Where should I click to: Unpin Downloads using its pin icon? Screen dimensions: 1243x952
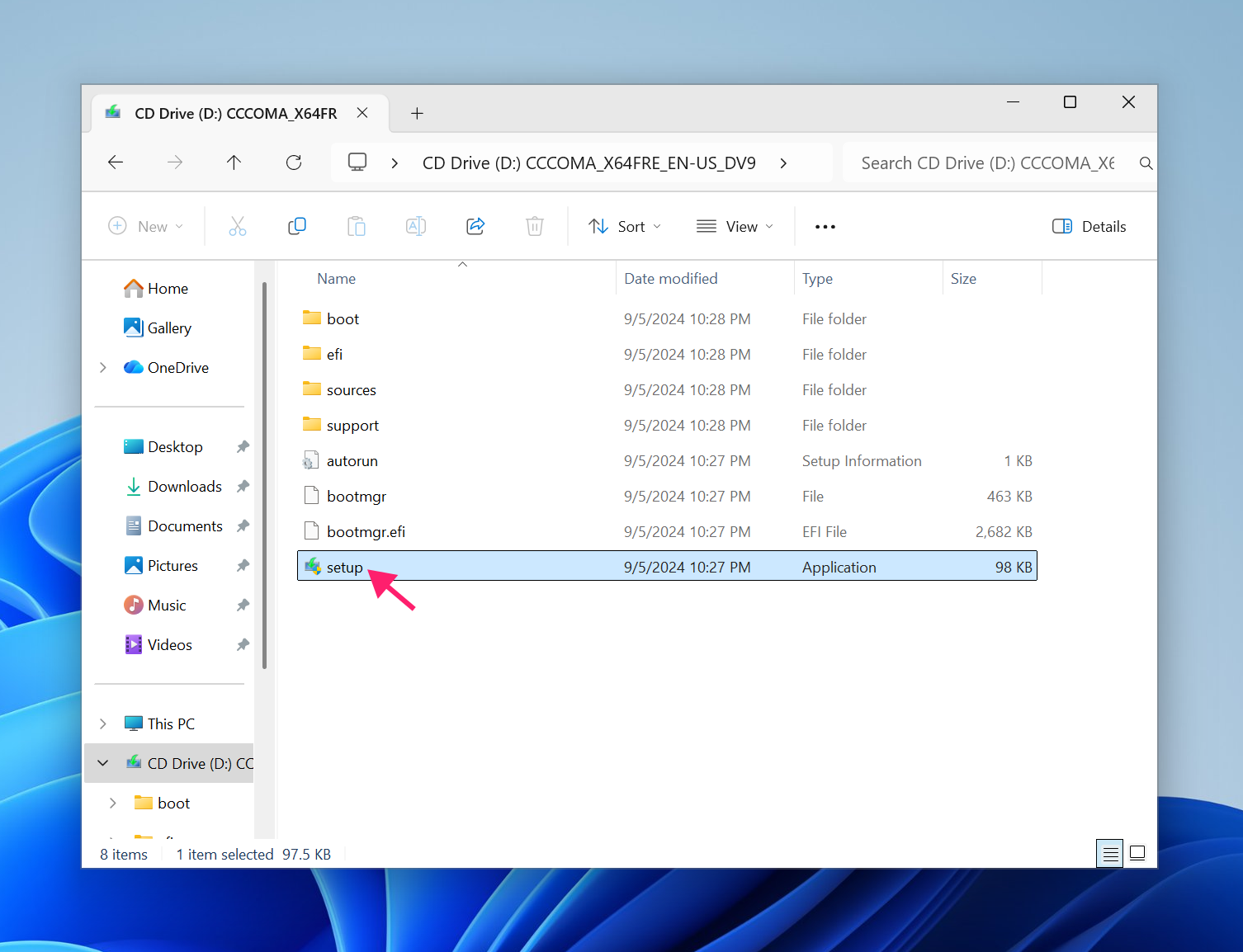[x=243, y=486]
